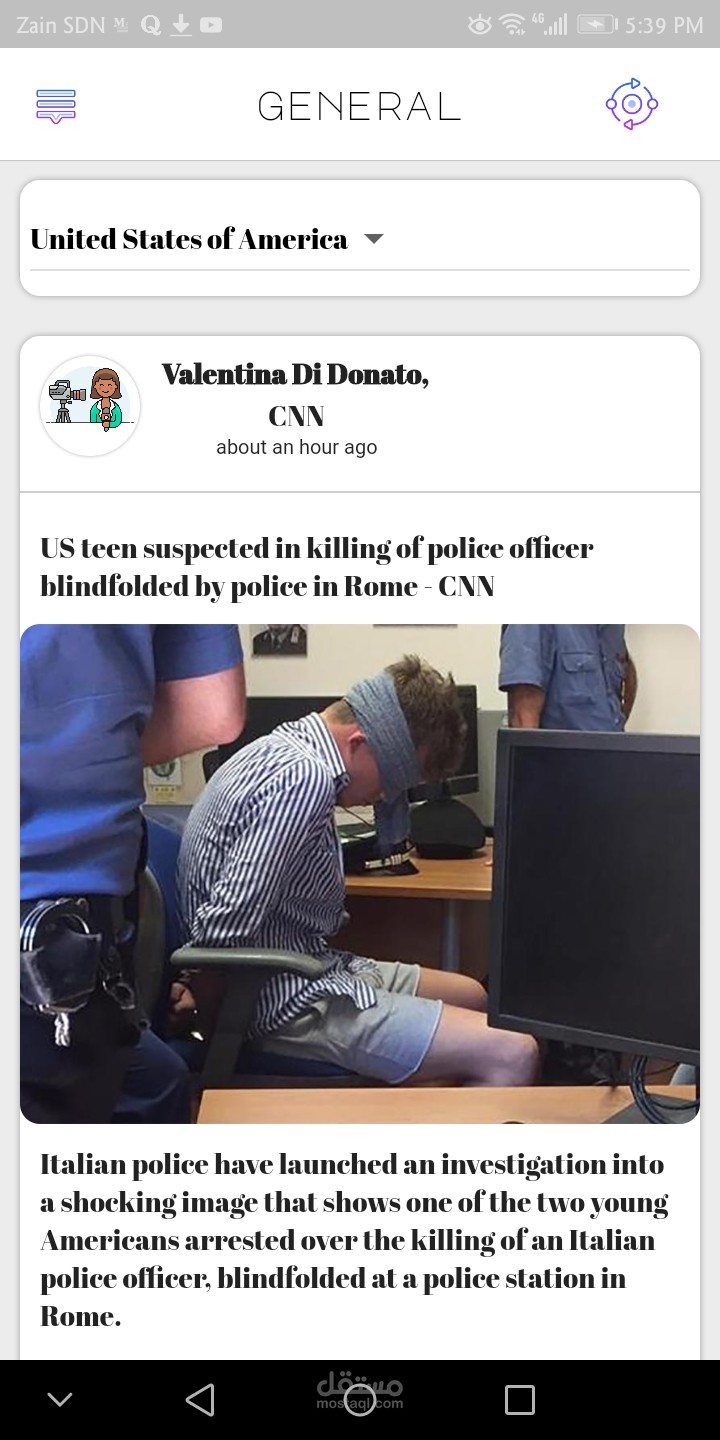Collapse the navigation bar chevron icon

(x=60, y=1399)
